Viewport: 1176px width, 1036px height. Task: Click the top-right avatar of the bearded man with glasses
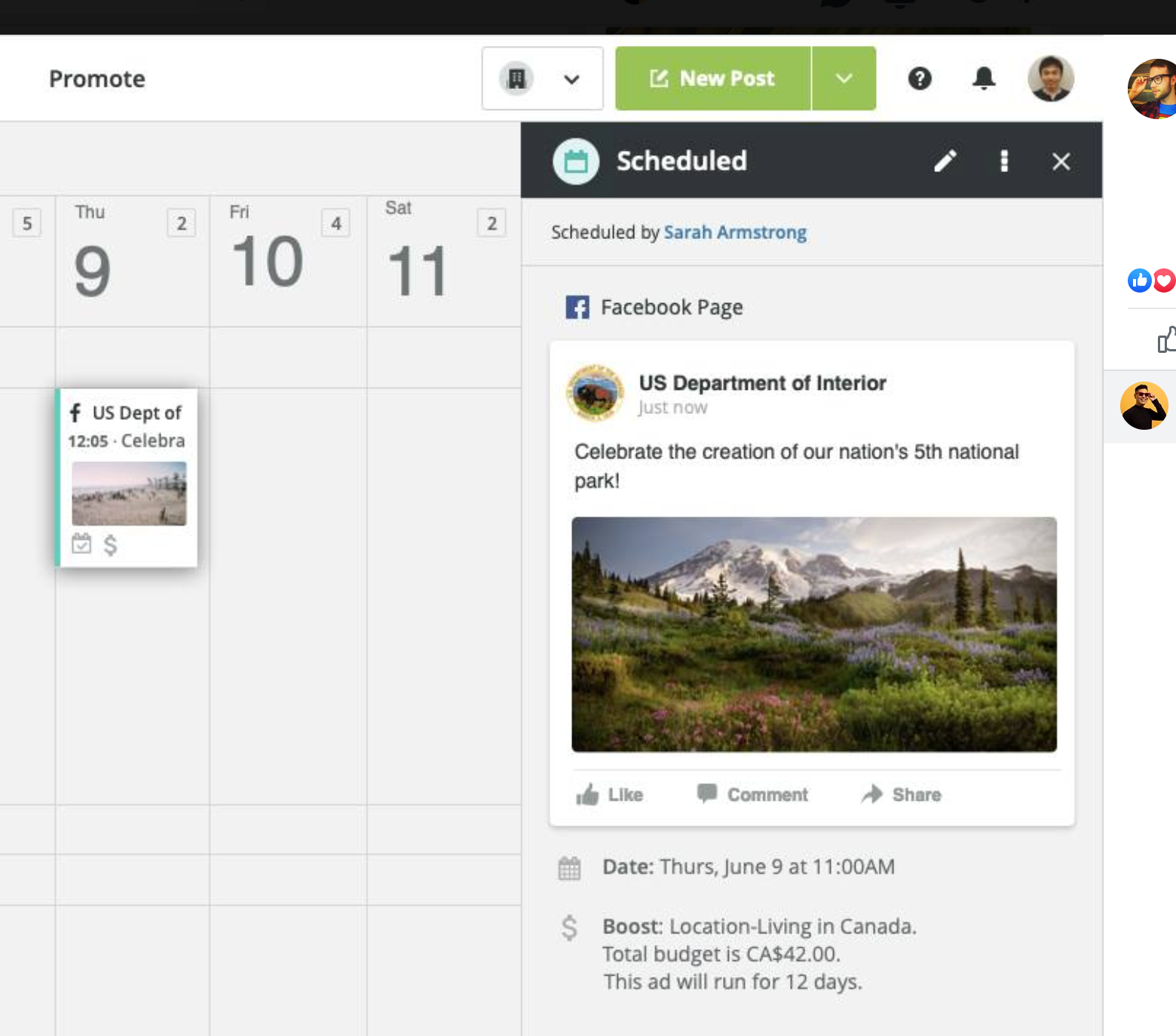point(1152,89)
